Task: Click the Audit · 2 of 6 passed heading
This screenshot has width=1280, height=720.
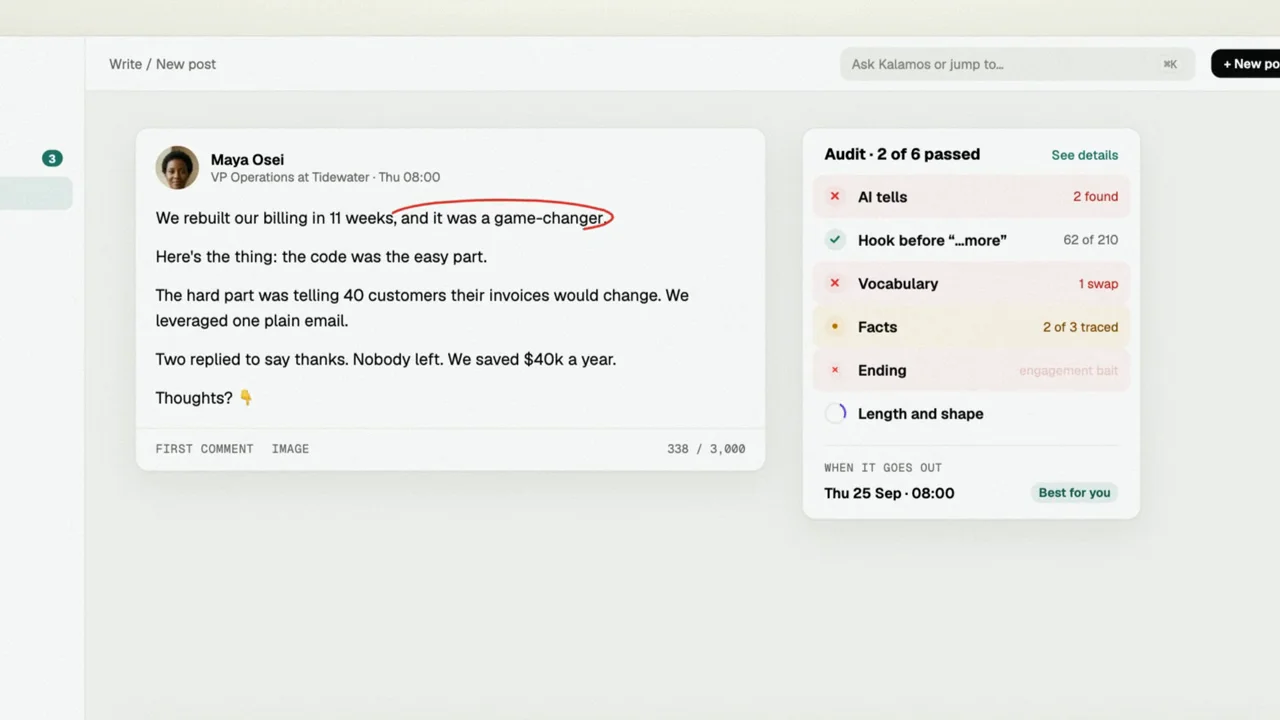Action: 902,154
